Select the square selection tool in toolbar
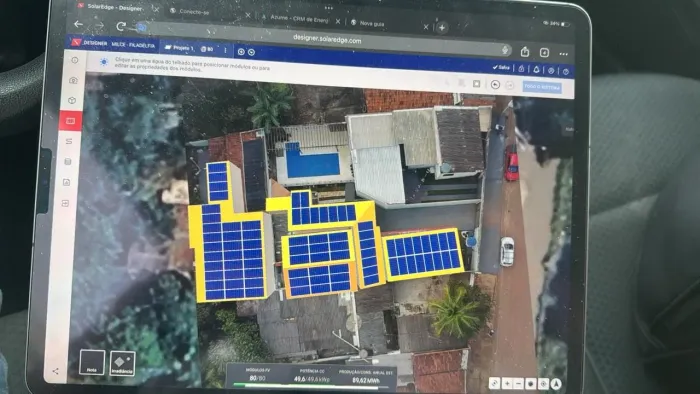The height and width of the screenshot is (394, 700). (476, 83)
